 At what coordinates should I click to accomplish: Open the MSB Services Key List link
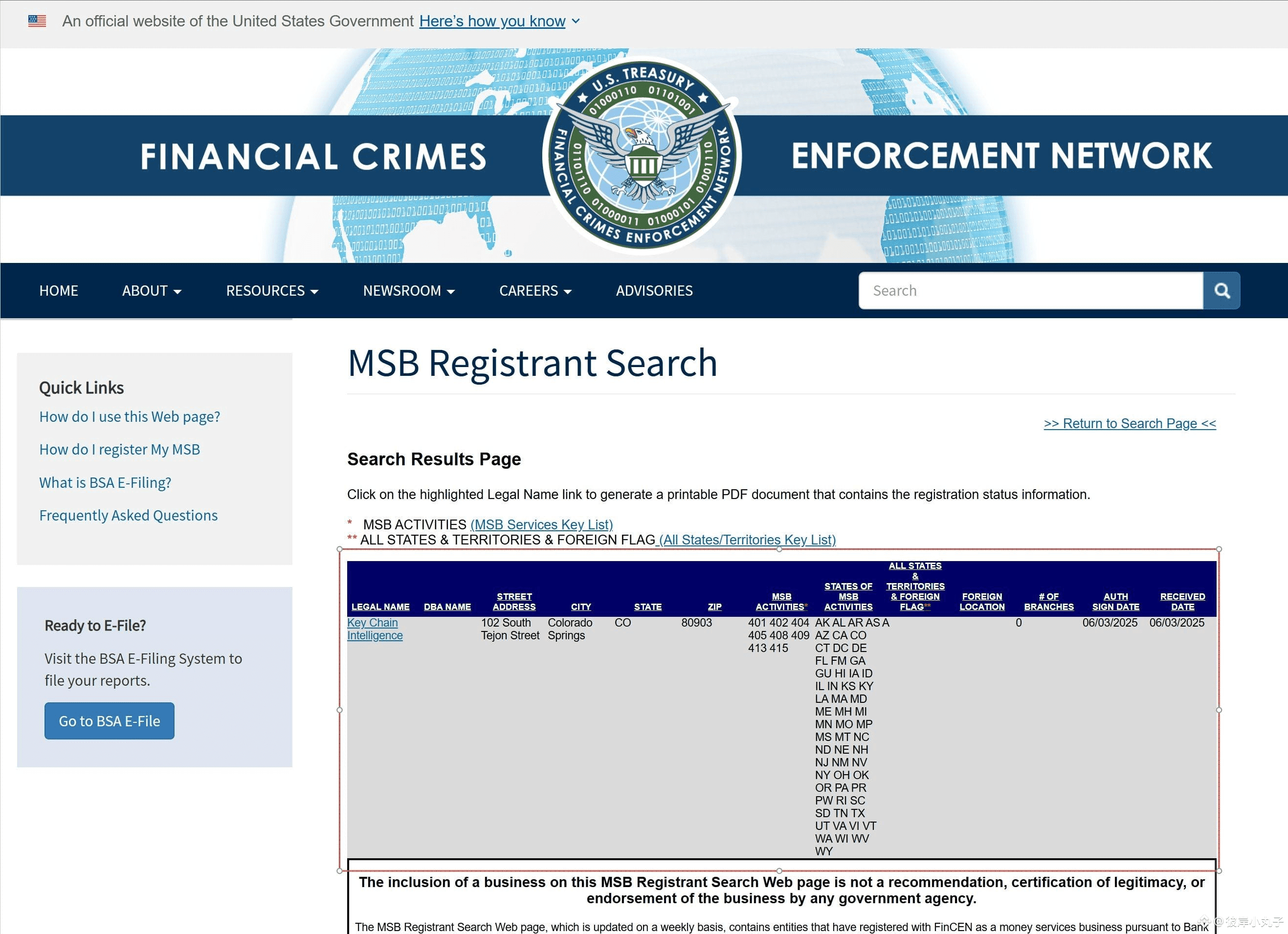click(541, 524)
